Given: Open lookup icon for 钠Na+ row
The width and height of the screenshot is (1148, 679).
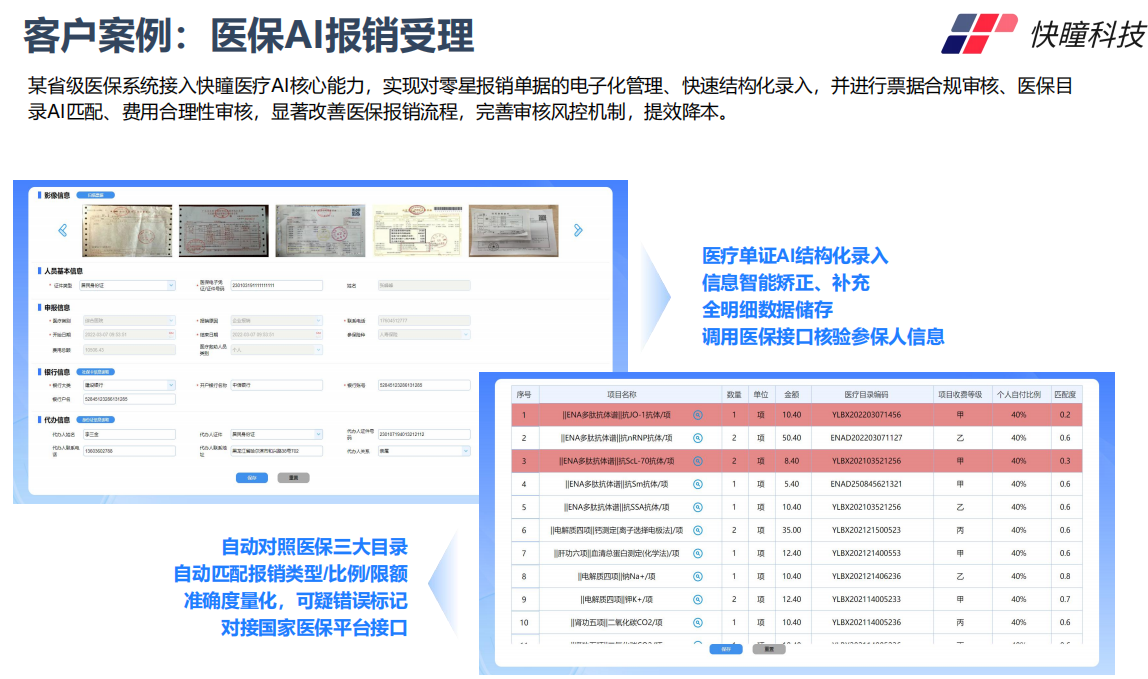Looking at the screenshot, I should (x=698, y=576).
